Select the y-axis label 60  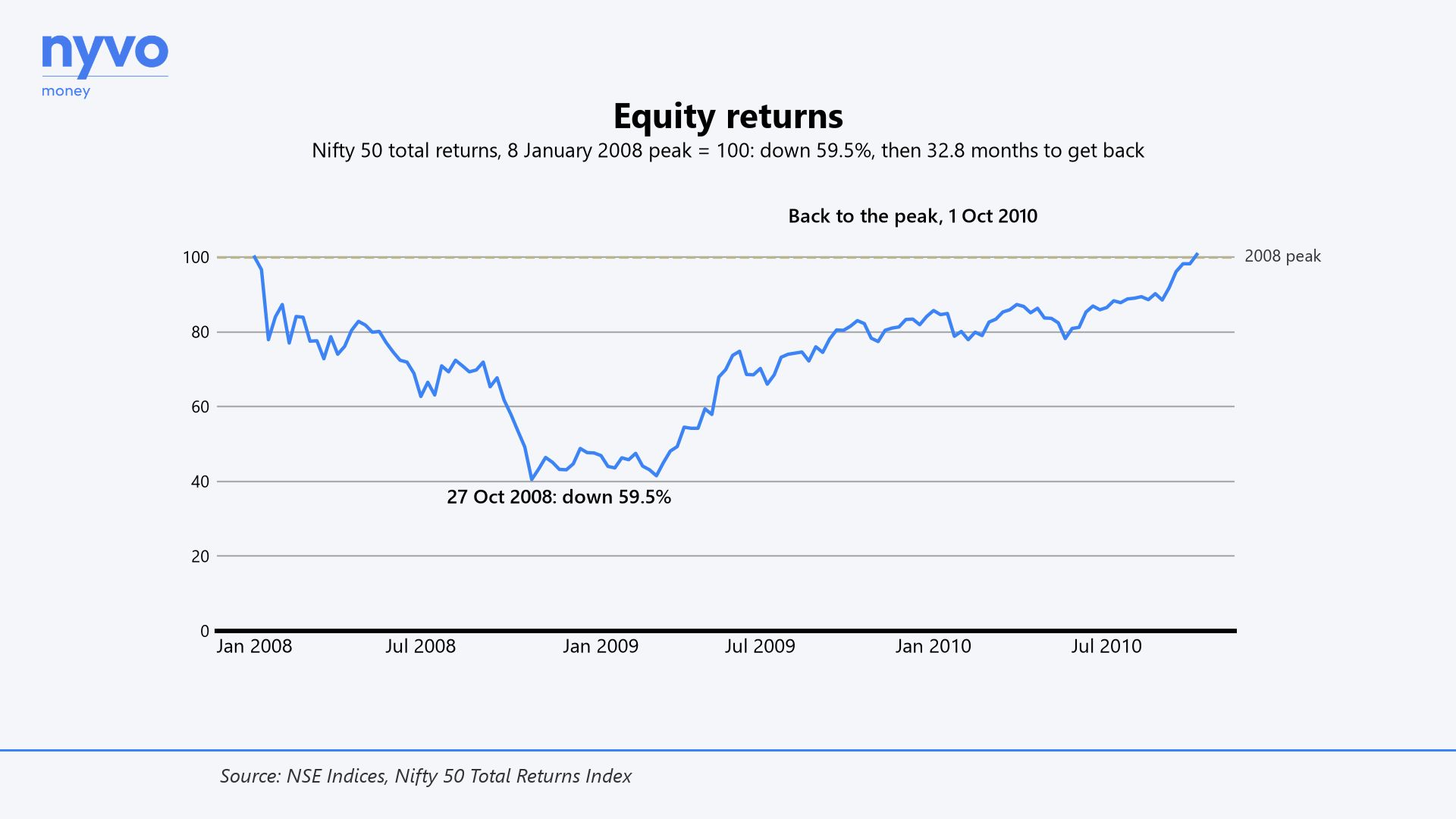[200, 406]
